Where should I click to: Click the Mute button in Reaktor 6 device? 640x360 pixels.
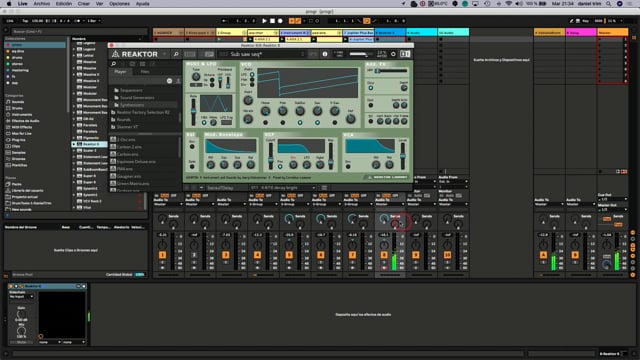point(21,342)
